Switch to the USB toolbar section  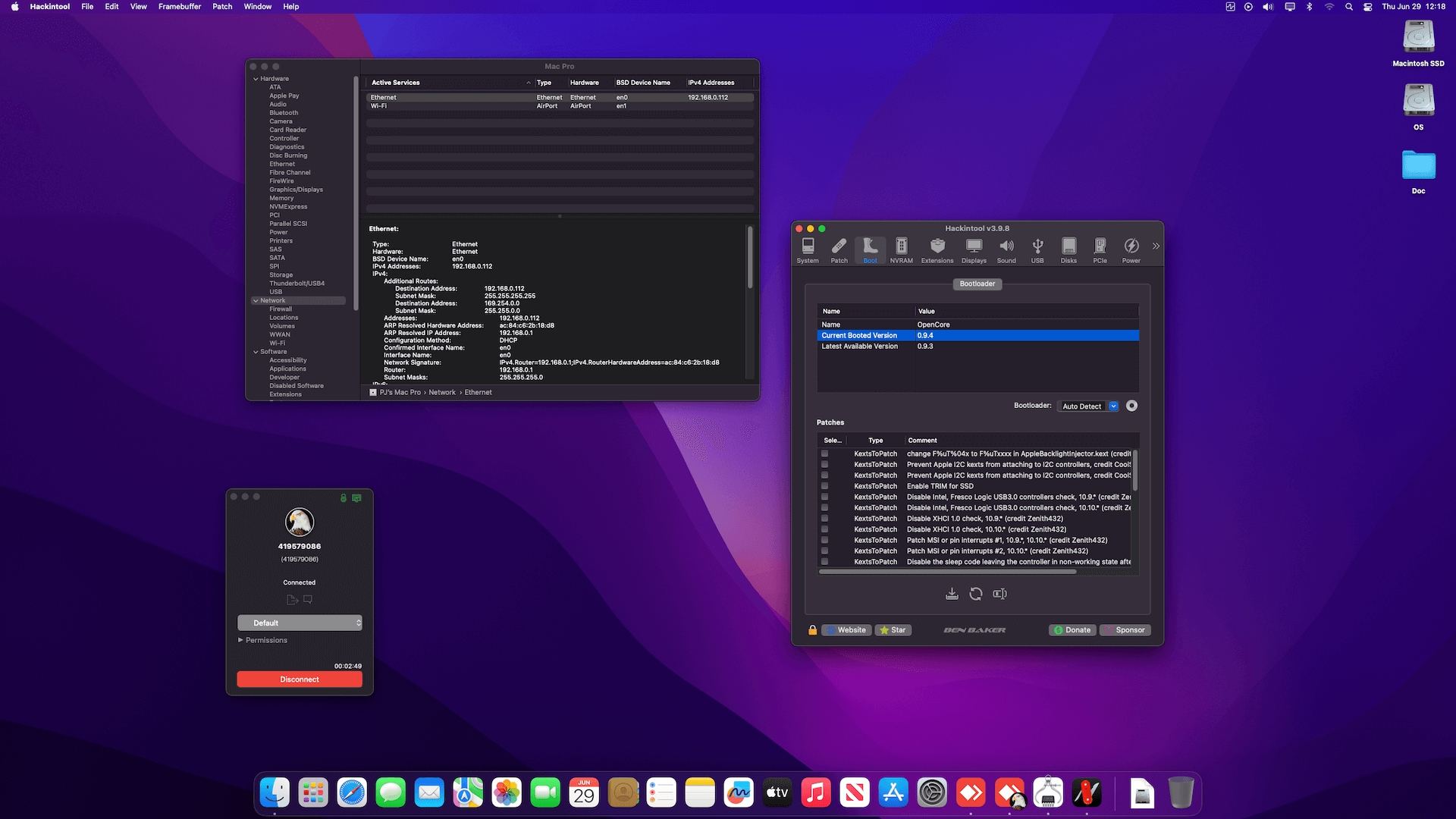pyautogui.click(x=1037, y=249)
